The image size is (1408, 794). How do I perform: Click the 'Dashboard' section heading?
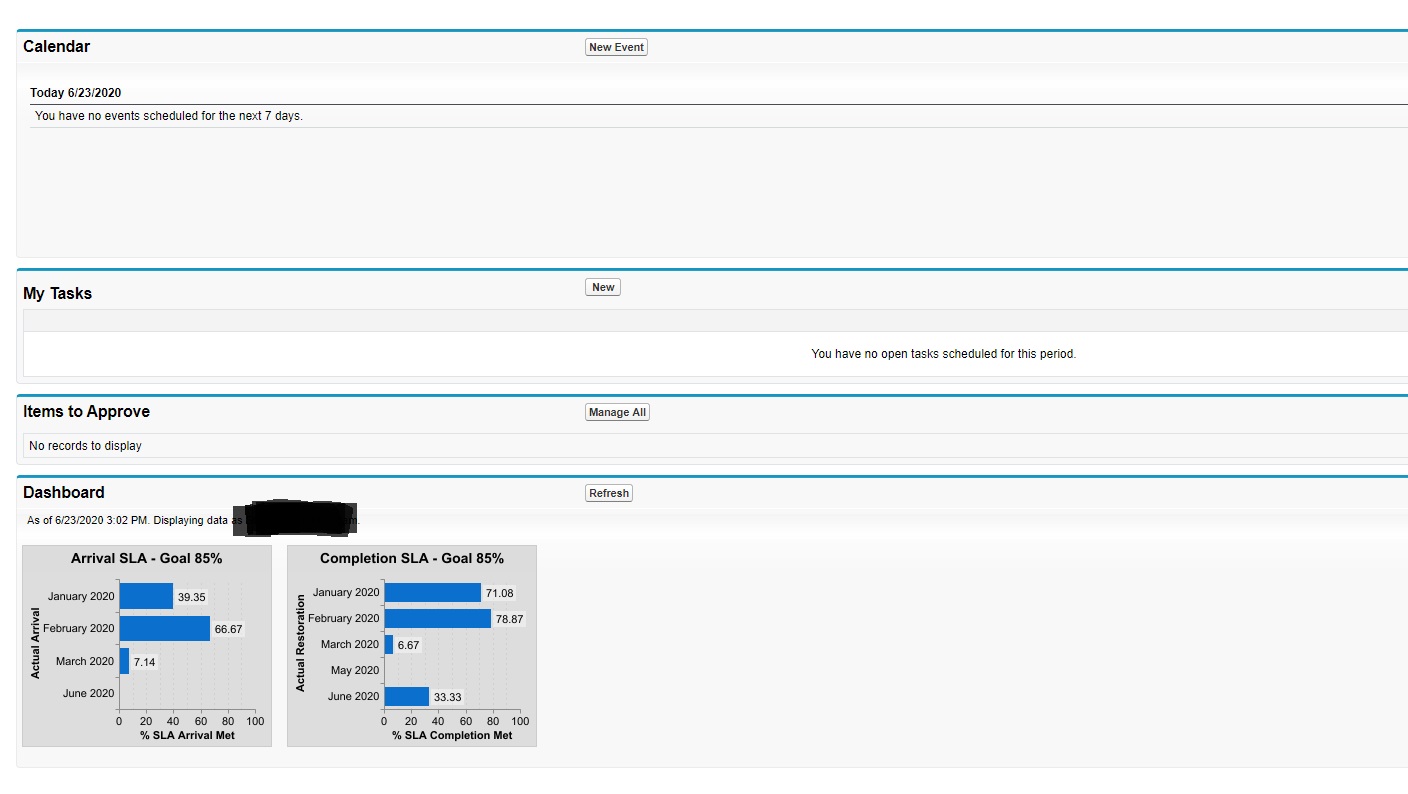click(64, 493)
